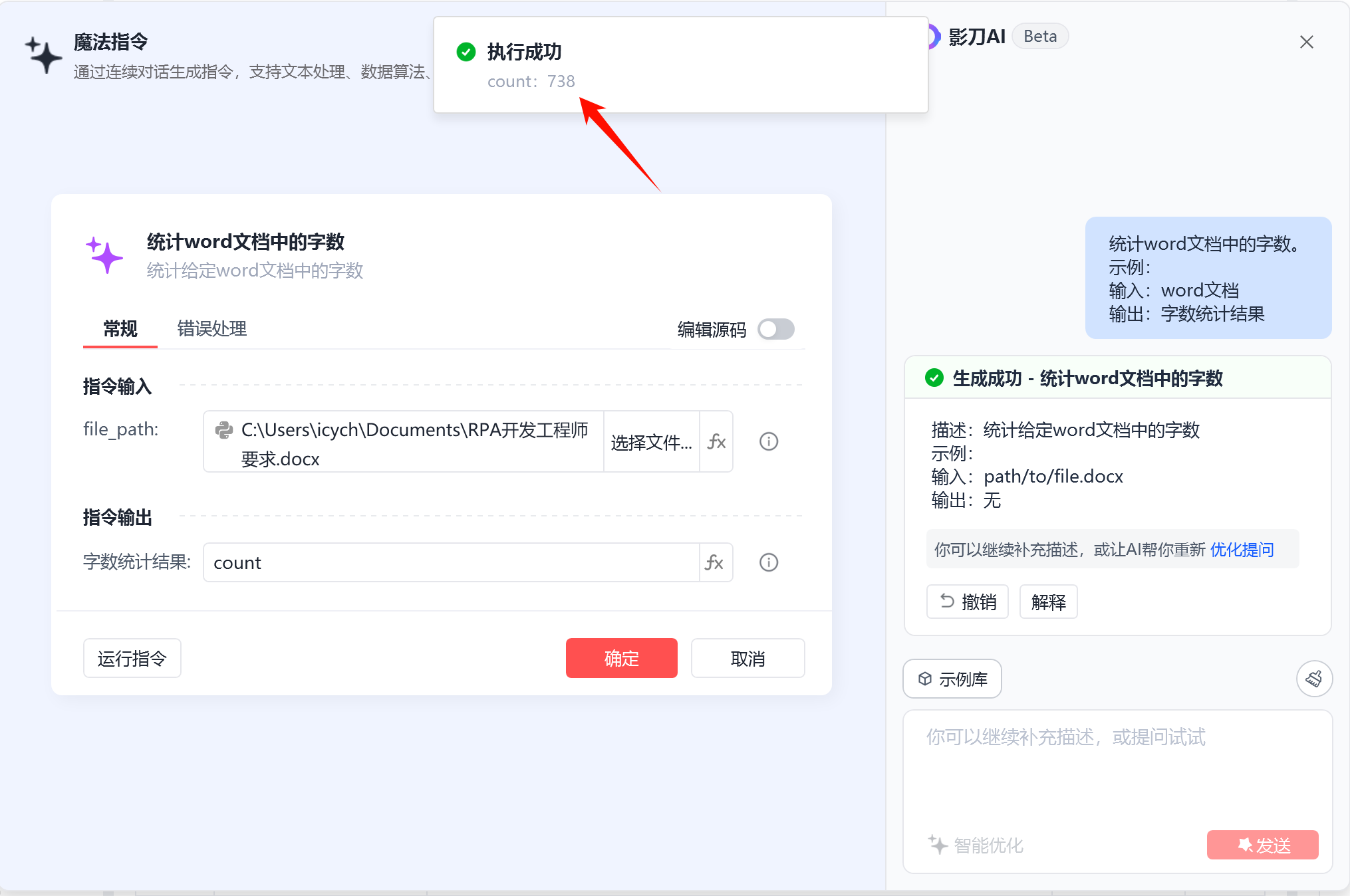Click the clear chat broom icon

(1313, 679)
